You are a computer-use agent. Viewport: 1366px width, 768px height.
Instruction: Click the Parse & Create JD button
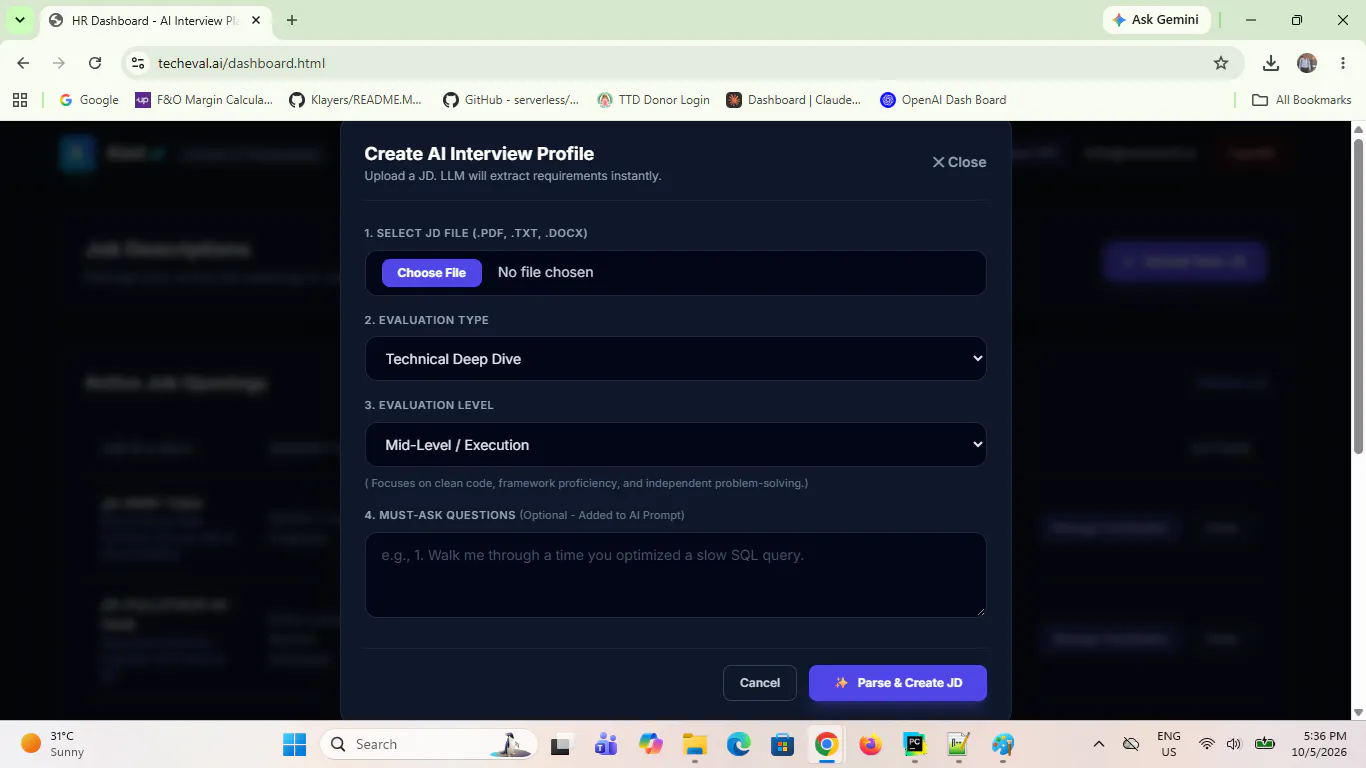click(x=898, y=683)
